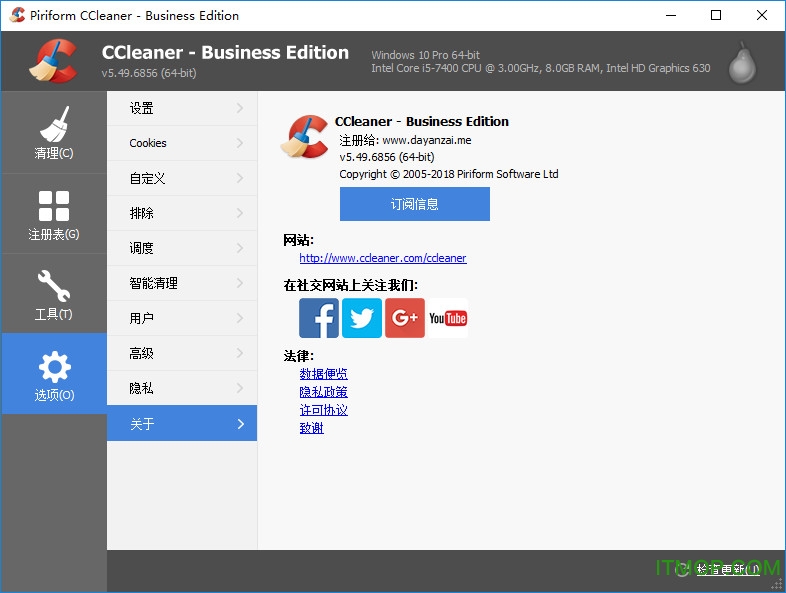Image resolution: width=786 pixels, height=593 pixels.
Task: Click the CCleaner logo in header
Action: [54, 61]
